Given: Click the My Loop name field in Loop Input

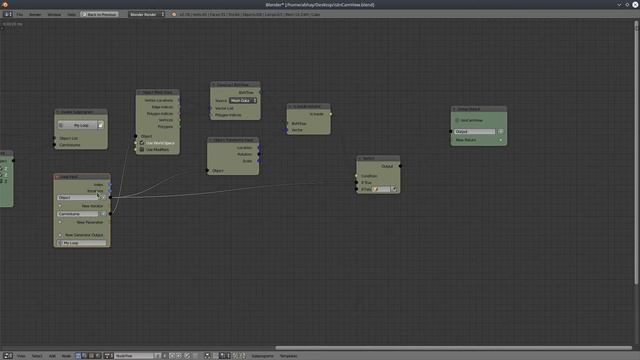Looking at the screenshot, I should [x=82, y=243].
